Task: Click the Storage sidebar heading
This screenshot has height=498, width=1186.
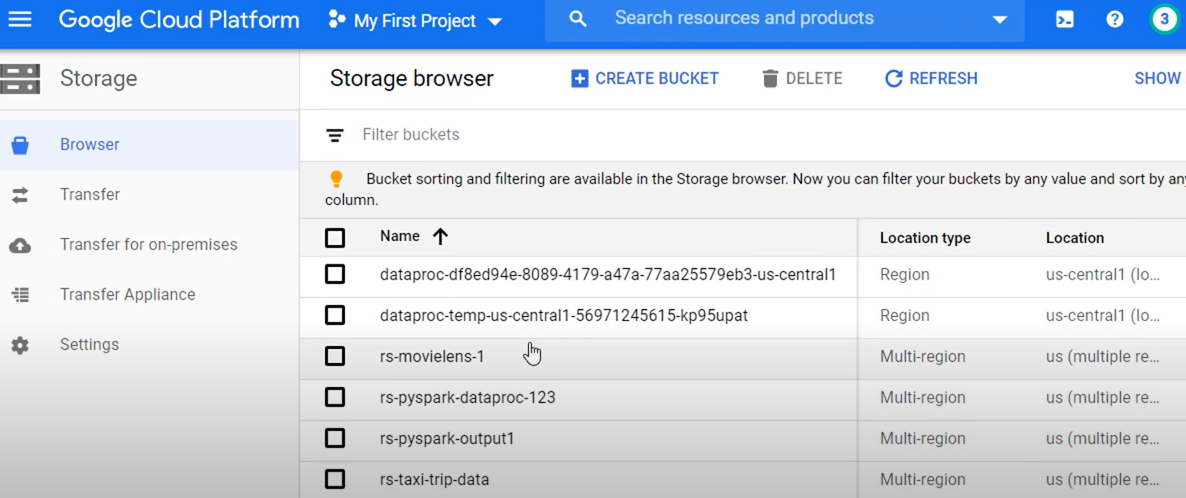Action: (x=98, y=79)
